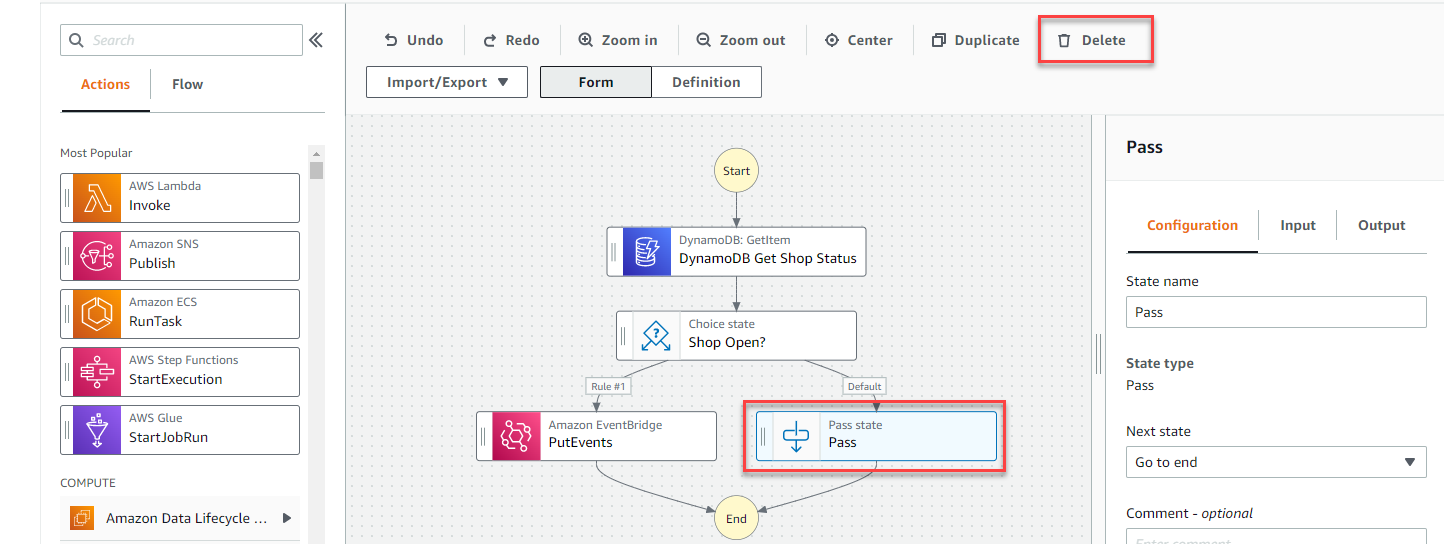Viewport: 1444px width, 544px height.
Task: Click drag handle of PutEvents state
Action: tap(485, 436)
